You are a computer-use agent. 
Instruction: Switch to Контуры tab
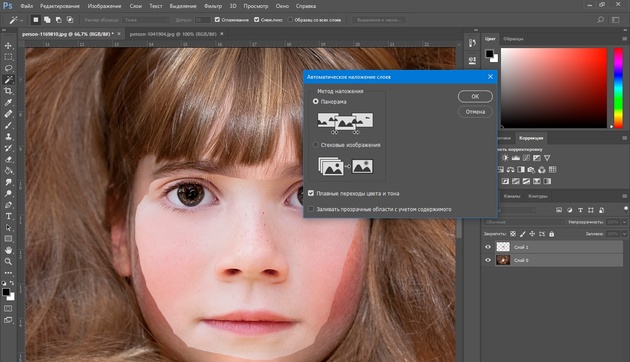tap(538, 196)
